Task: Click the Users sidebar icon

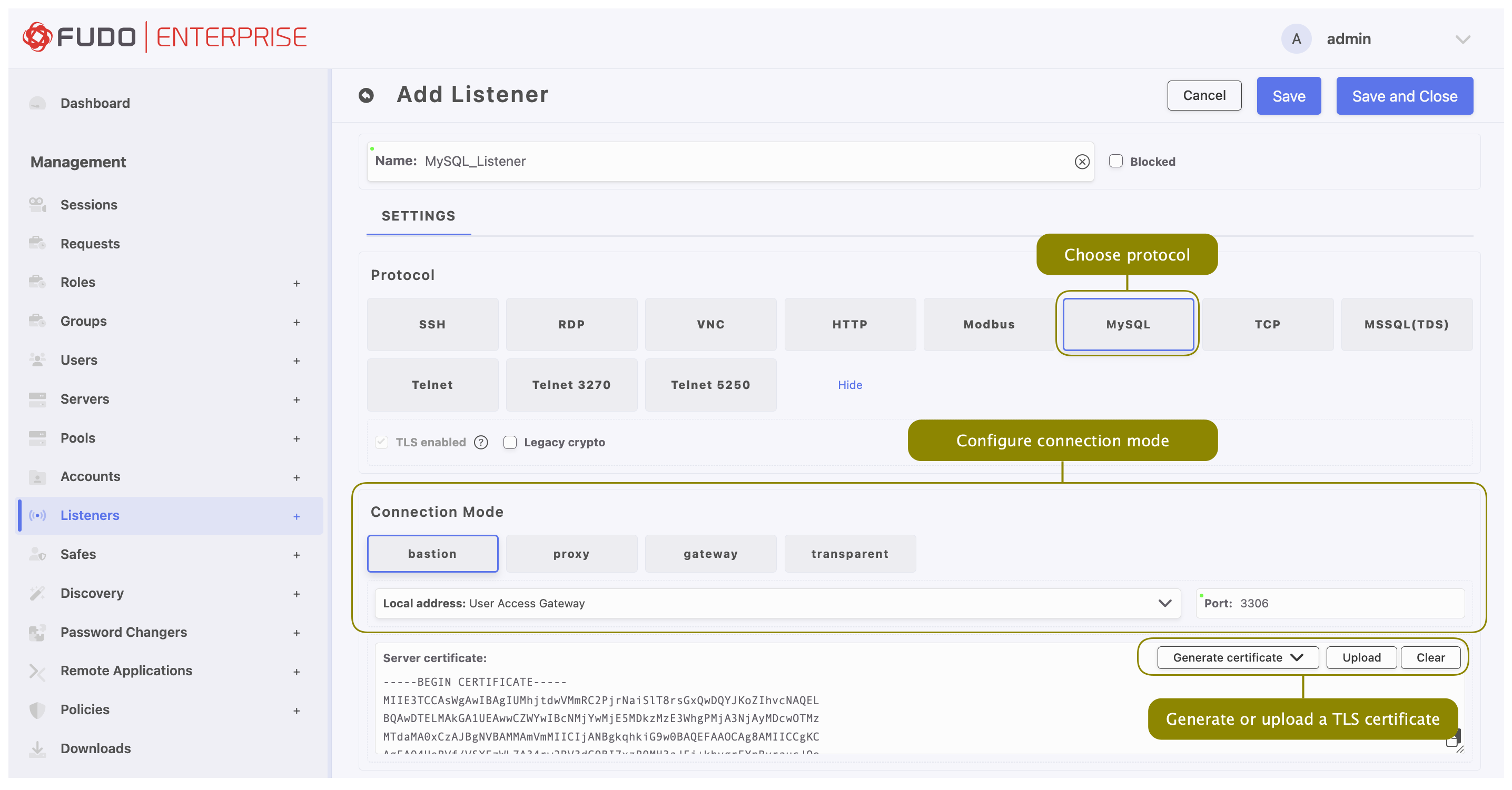Action: coord(37,360)
